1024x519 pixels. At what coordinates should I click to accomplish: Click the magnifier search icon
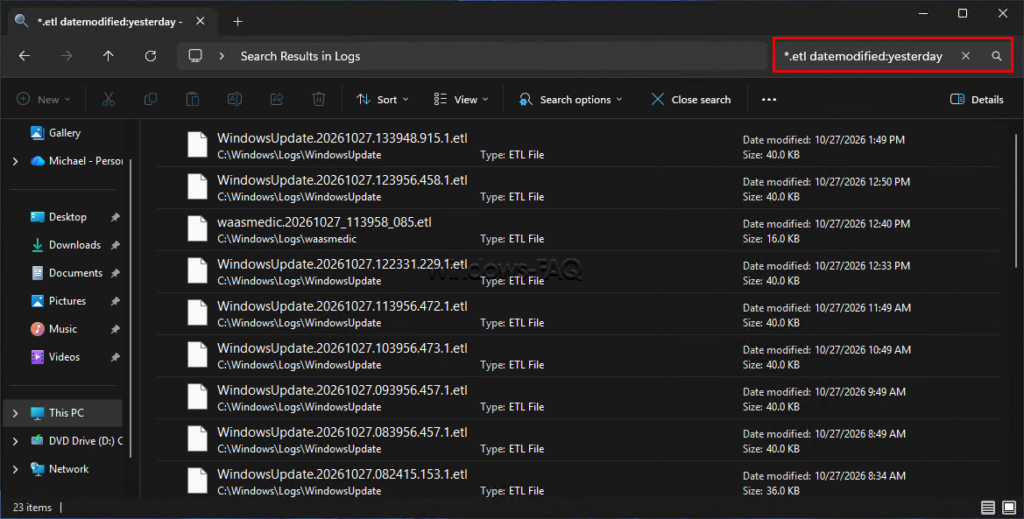(x=996, y=56)
